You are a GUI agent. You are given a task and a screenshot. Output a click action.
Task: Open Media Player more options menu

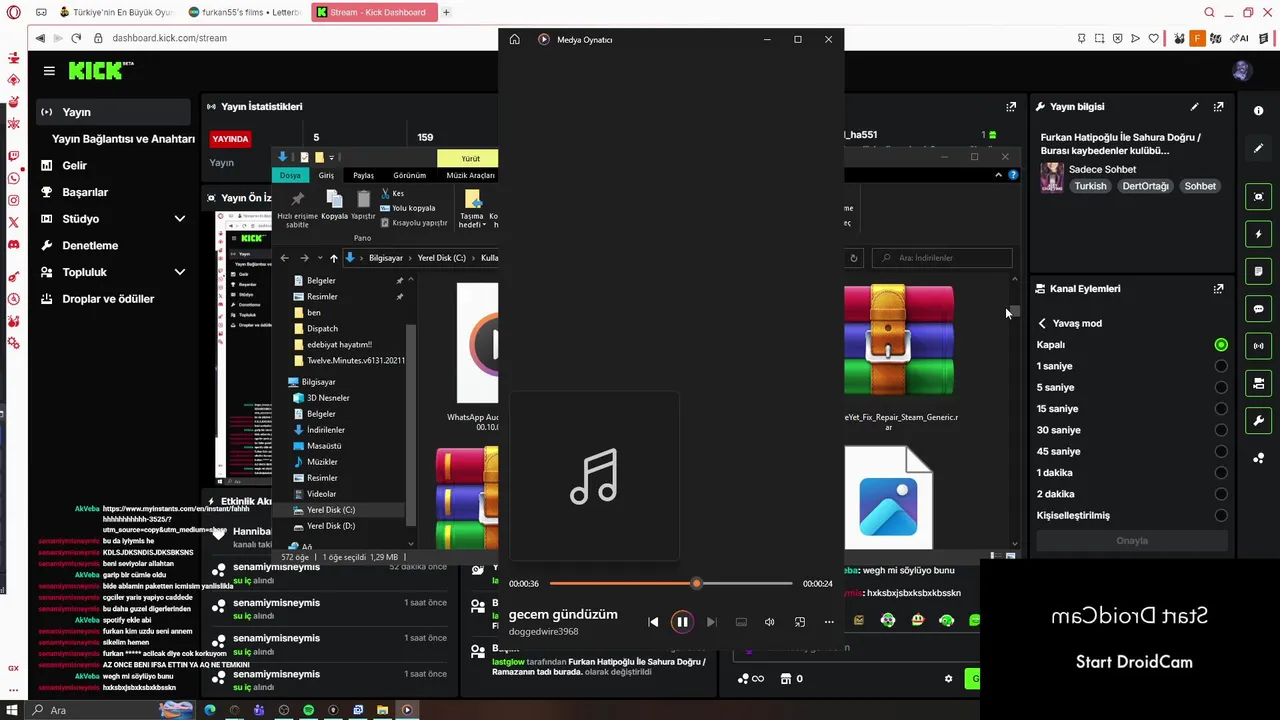829,622
